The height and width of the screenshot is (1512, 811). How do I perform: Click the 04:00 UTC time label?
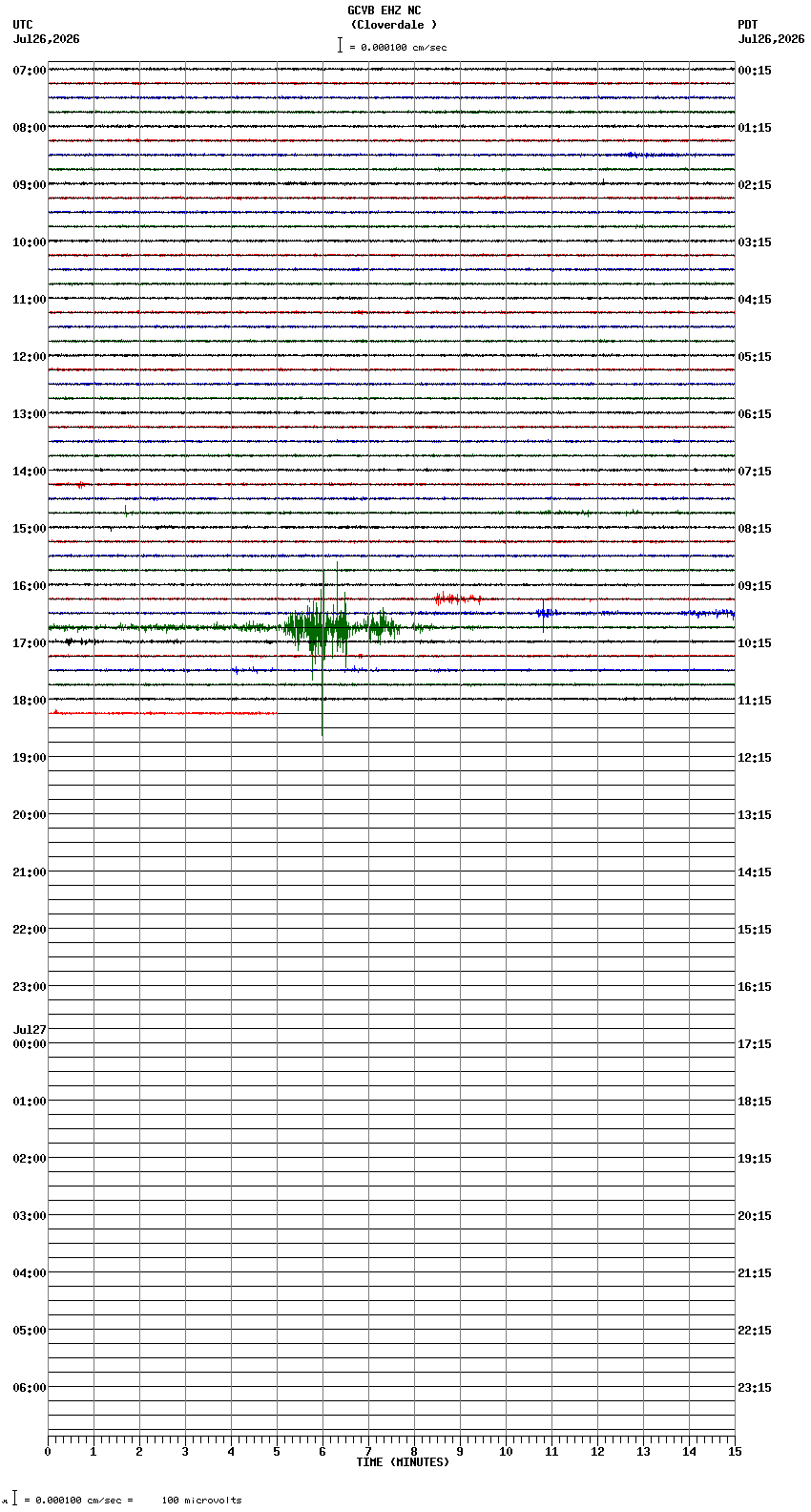coord(30,1273)
